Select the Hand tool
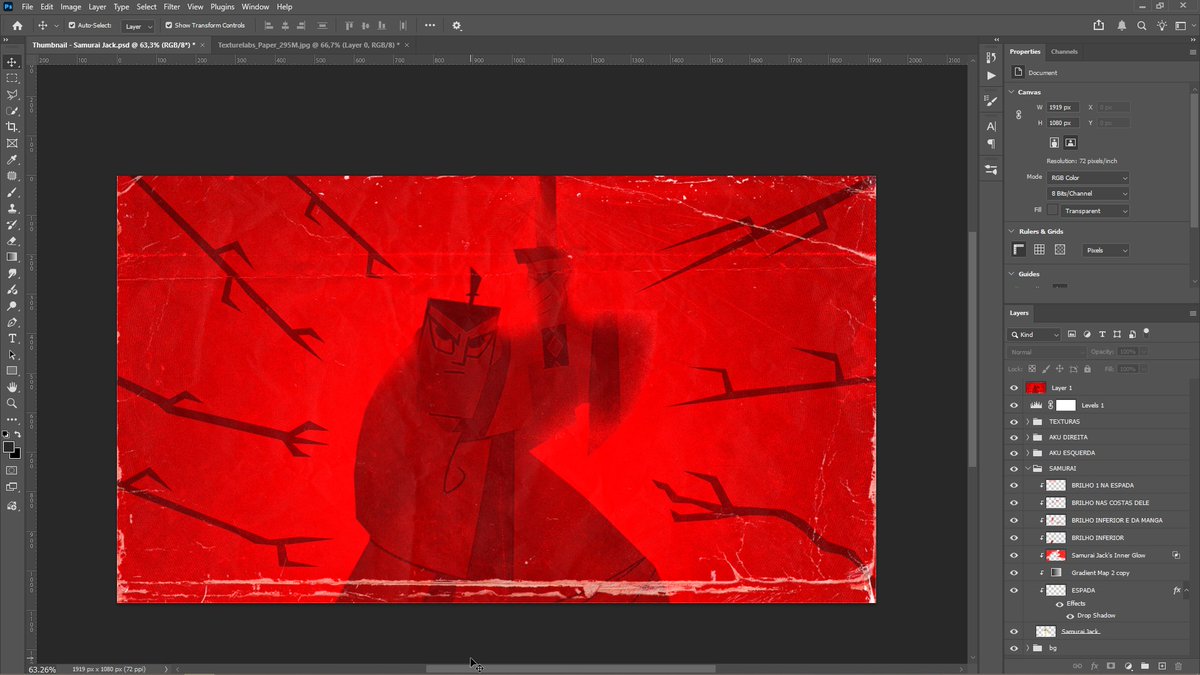The width and height of the screenshot is (1200, 675). 12,387
